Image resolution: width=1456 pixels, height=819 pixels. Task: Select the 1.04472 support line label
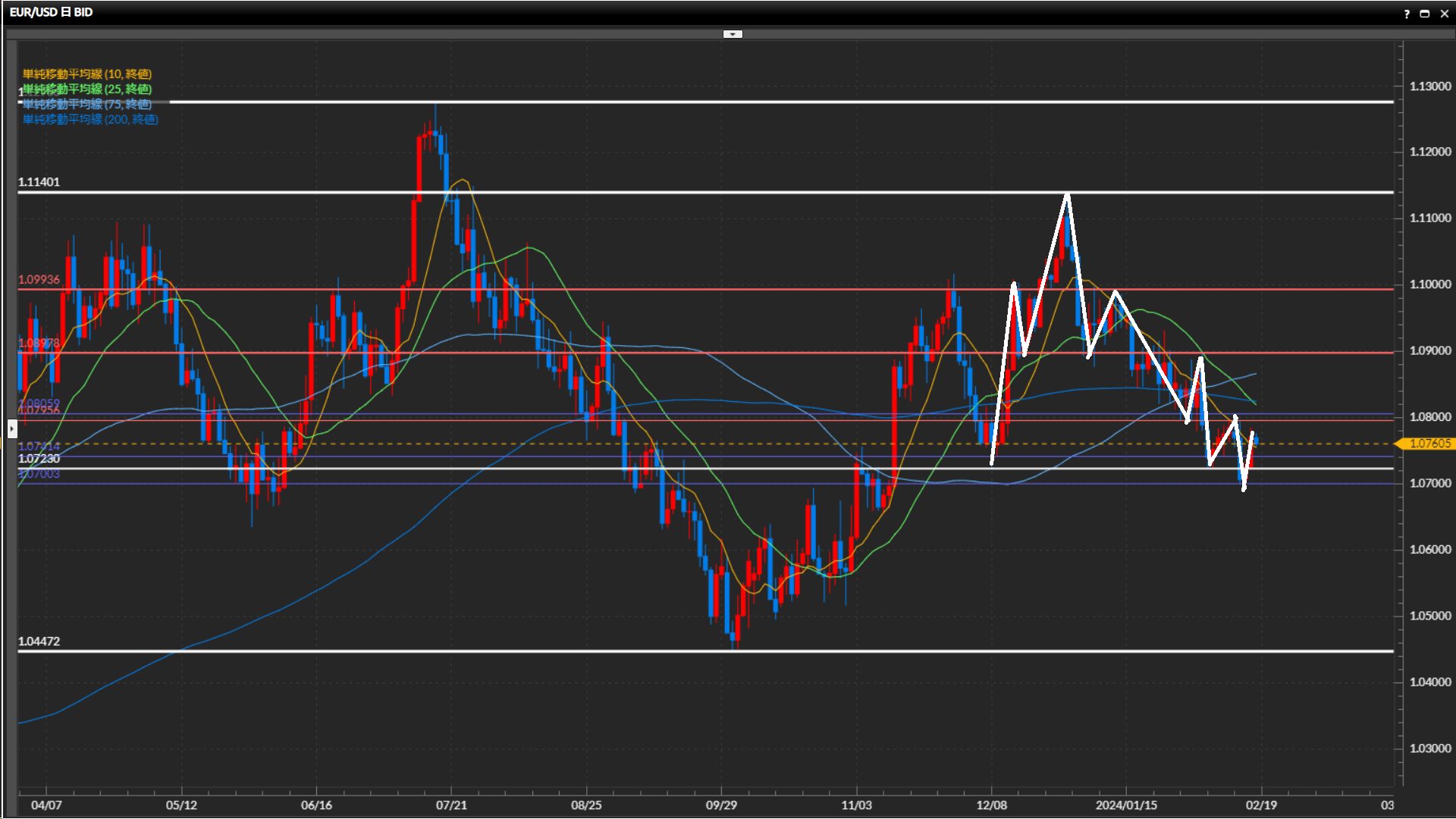[x=39, y=642]
